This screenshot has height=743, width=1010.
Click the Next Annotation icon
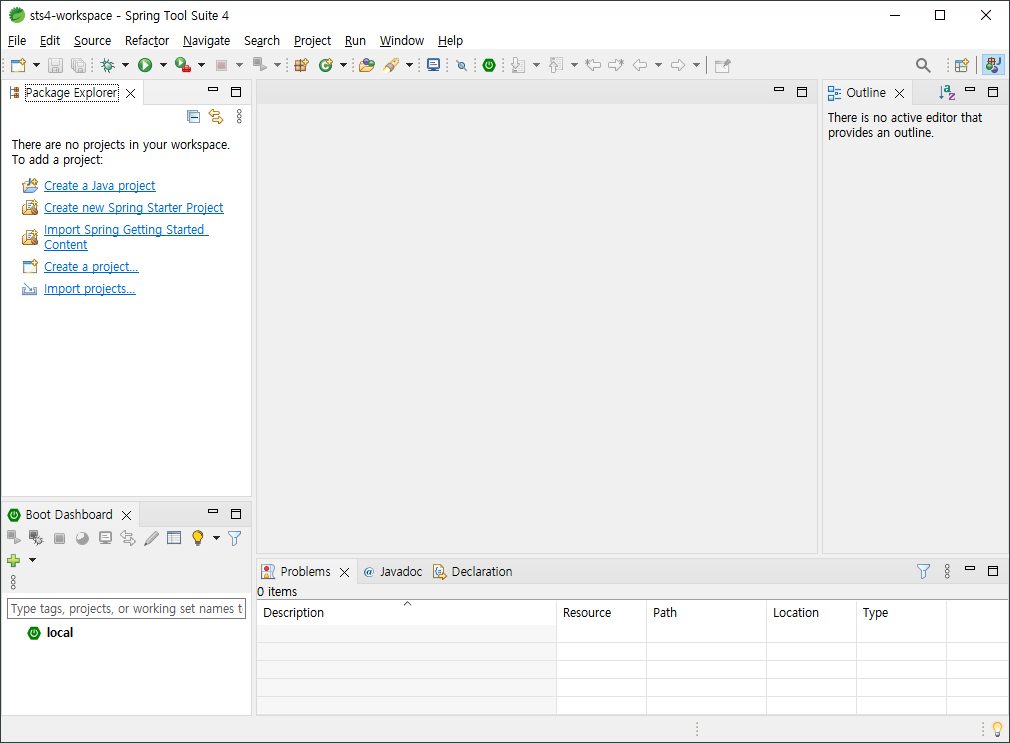point(518,65)
